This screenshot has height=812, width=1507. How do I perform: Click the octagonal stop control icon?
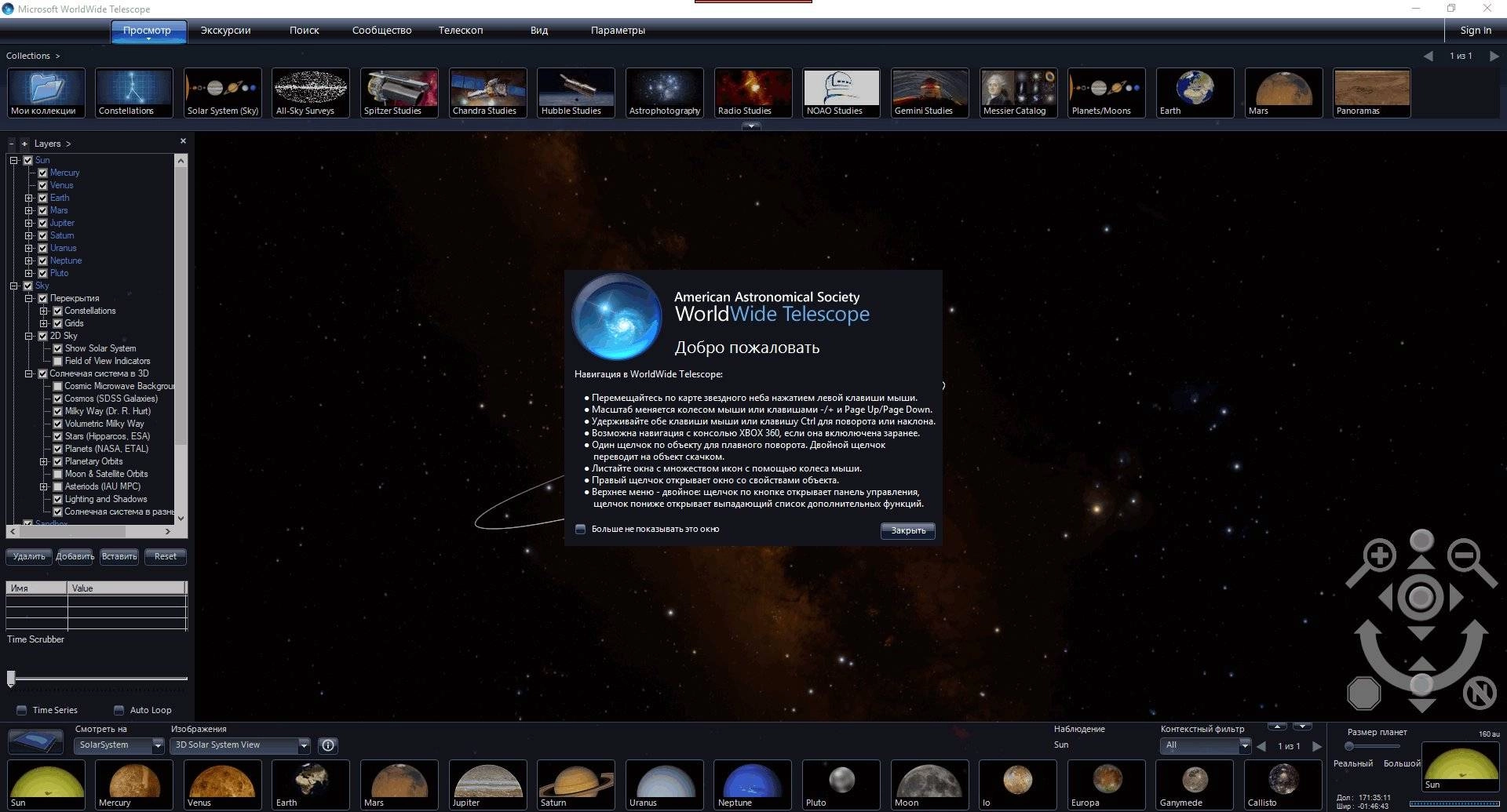(1363, 693)
